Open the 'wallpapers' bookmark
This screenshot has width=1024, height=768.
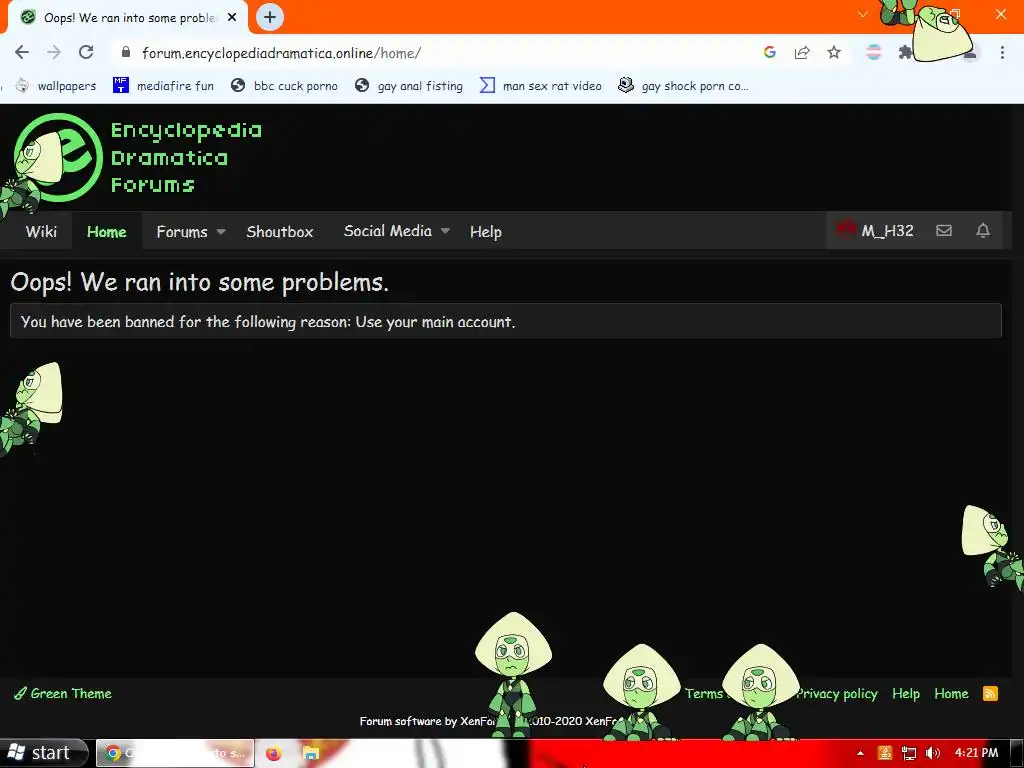(56, 86)
